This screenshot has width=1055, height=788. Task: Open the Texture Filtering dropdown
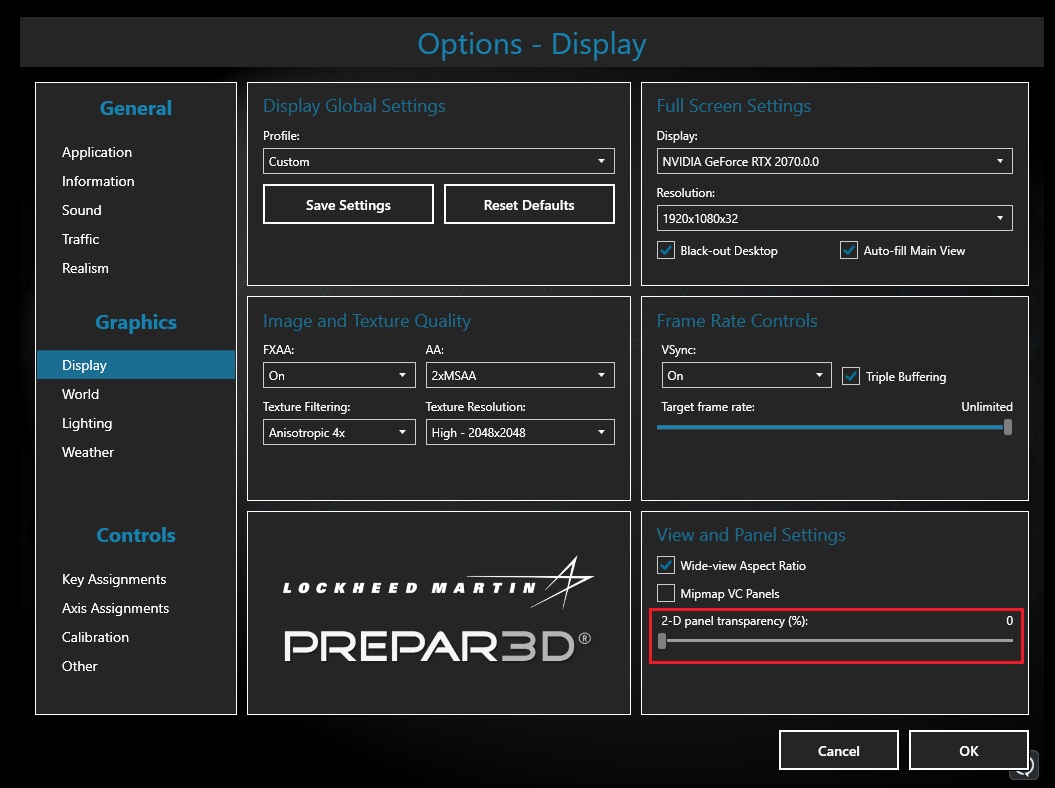[339, 433]
